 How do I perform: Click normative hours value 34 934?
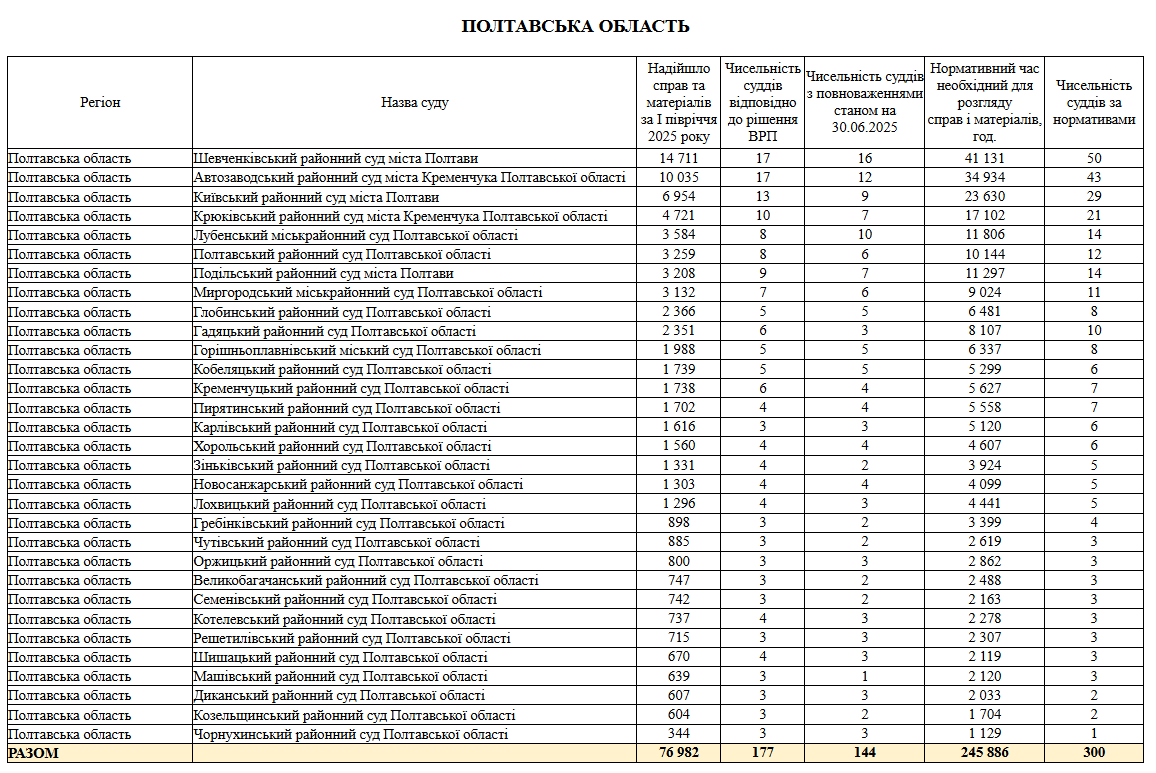click(984, 178)
